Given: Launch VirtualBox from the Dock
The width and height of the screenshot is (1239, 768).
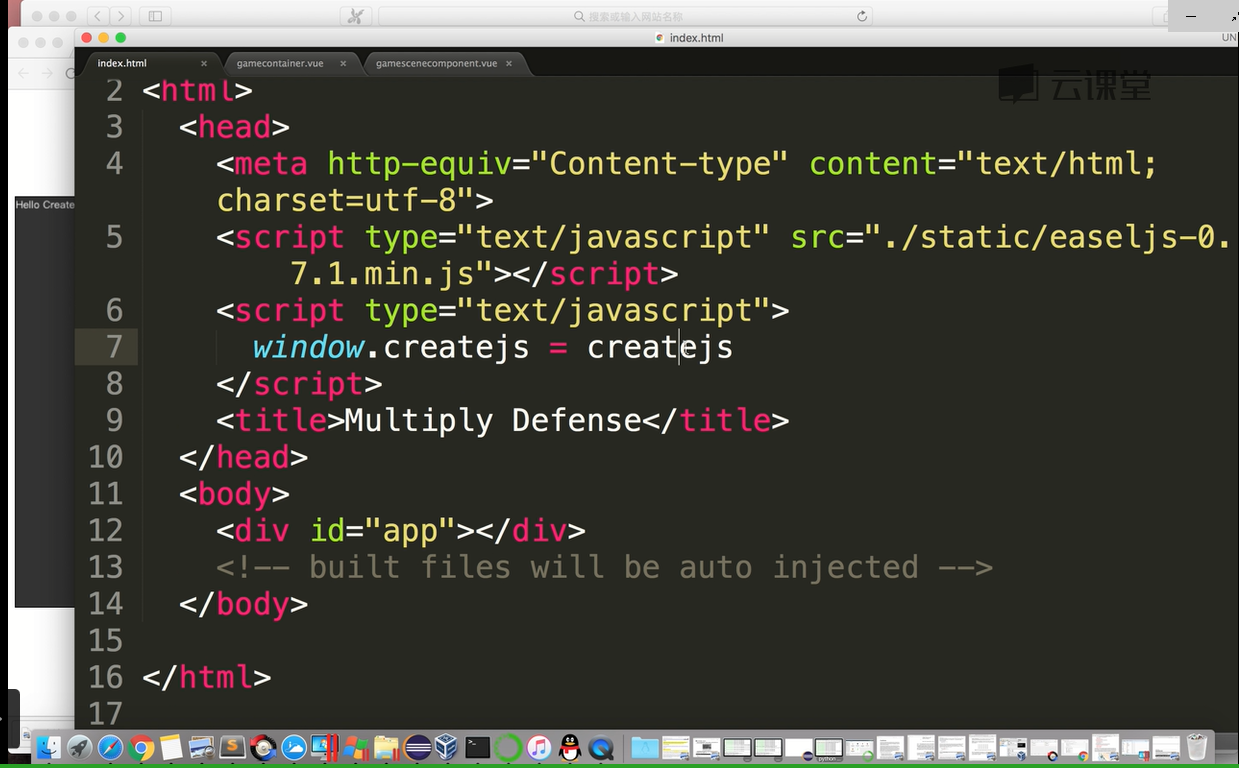Looking at the screenshot, I should pyautogui.click(x=446, y=747).
